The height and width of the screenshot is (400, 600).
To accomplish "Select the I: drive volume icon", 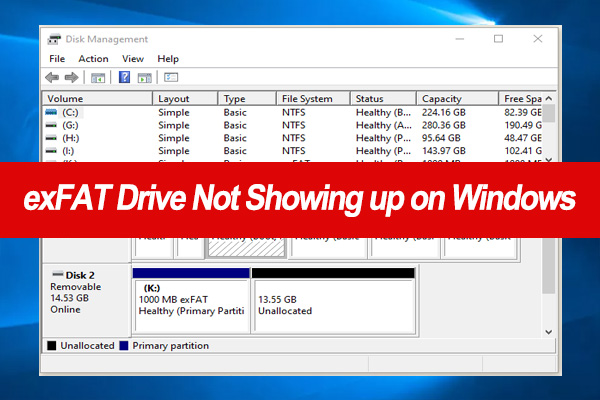I will click(51, 151).
